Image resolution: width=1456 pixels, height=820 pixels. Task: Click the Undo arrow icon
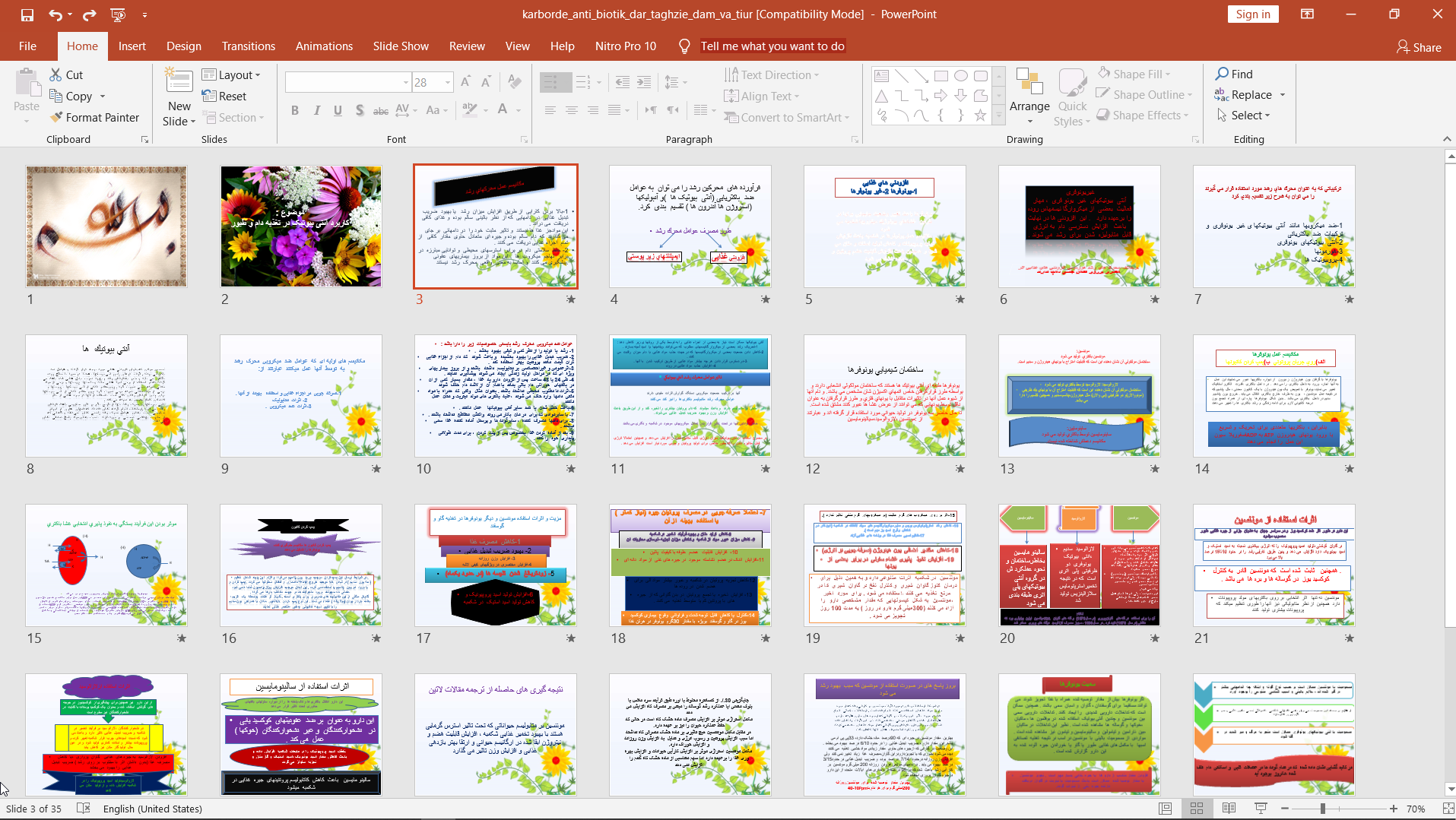tap(55, 14)
